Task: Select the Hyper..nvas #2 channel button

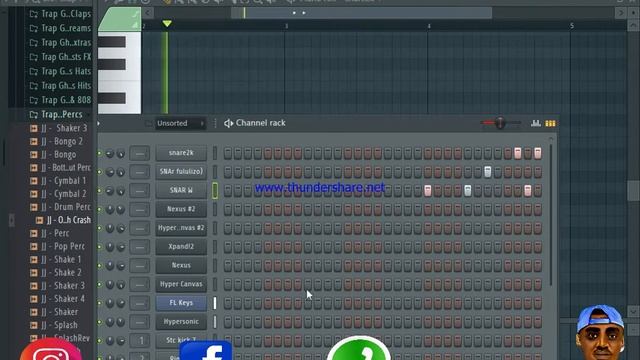Action: [181, 228]
